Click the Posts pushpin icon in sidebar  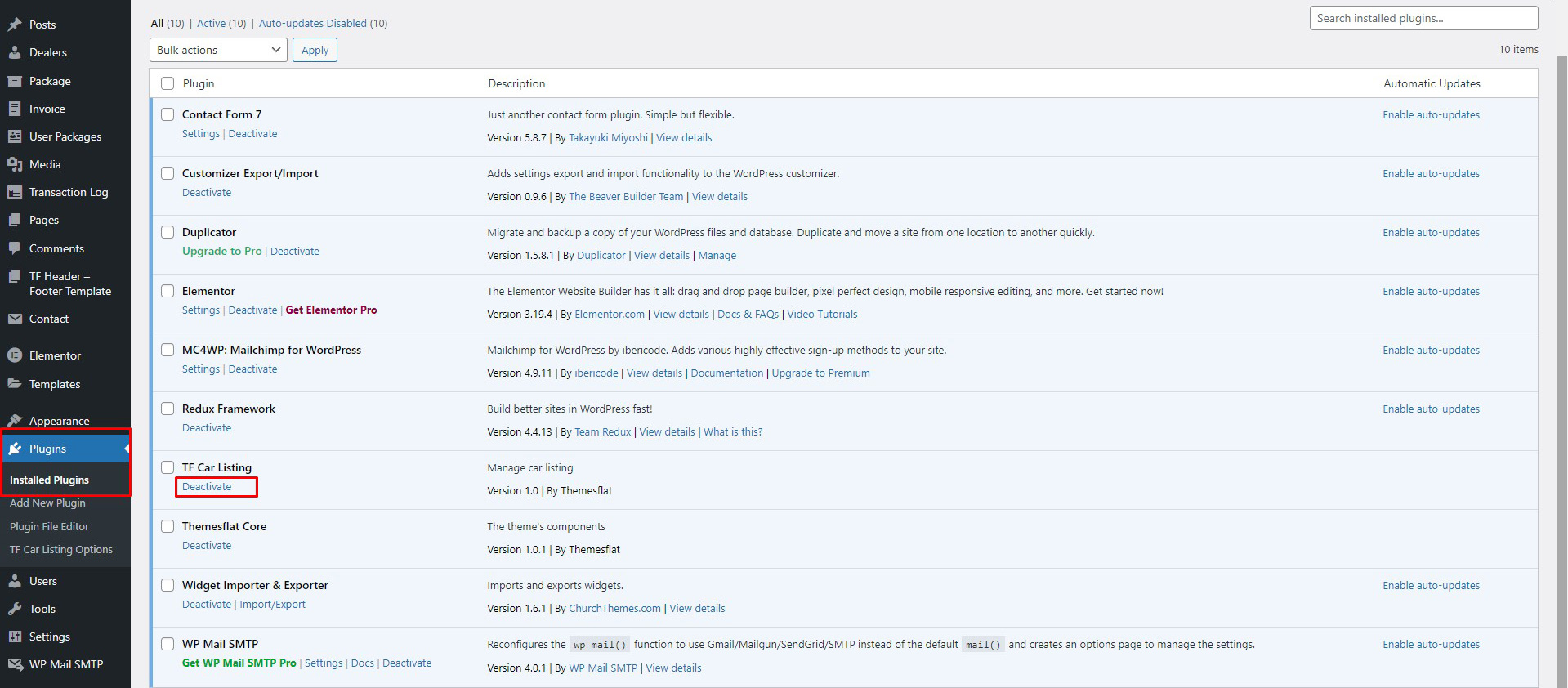pos(15,25)
